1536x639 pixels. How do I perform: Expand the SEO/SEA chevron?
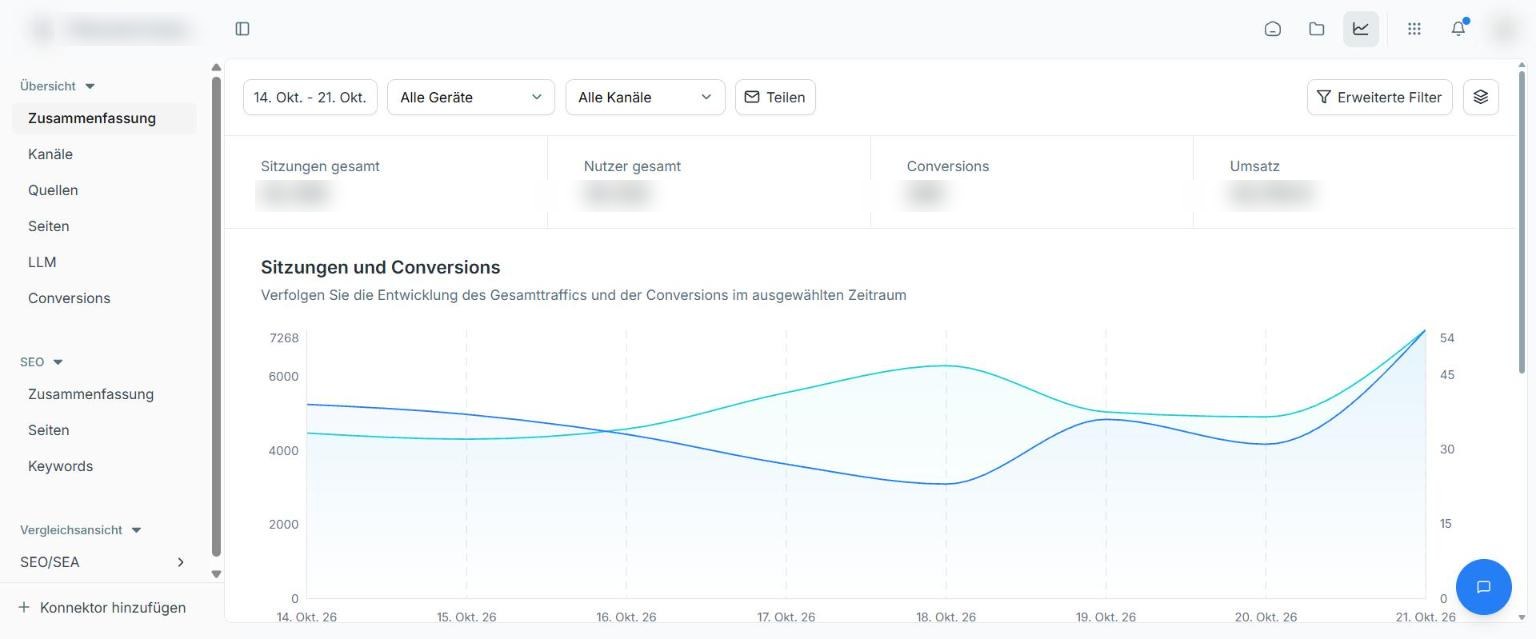[180, 562]
